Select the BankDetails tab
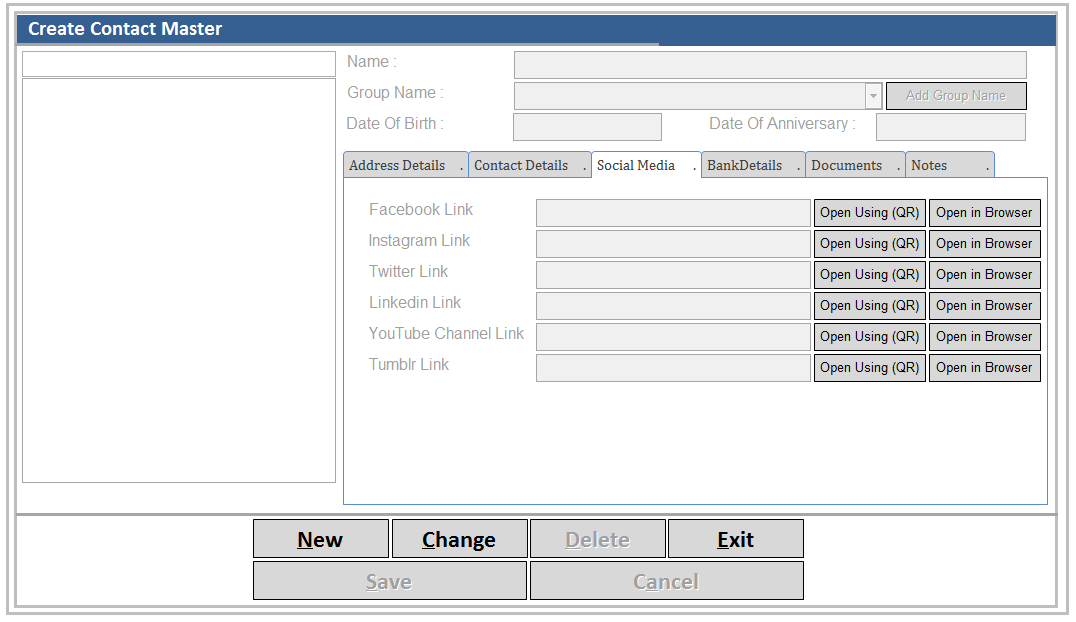 (x=745, y=166)
